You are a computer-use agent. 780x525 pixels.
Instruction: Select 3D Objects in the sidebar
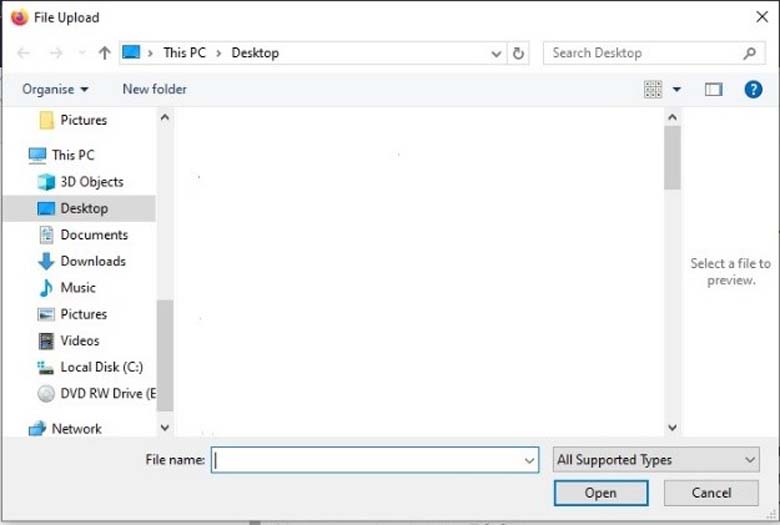91,182
